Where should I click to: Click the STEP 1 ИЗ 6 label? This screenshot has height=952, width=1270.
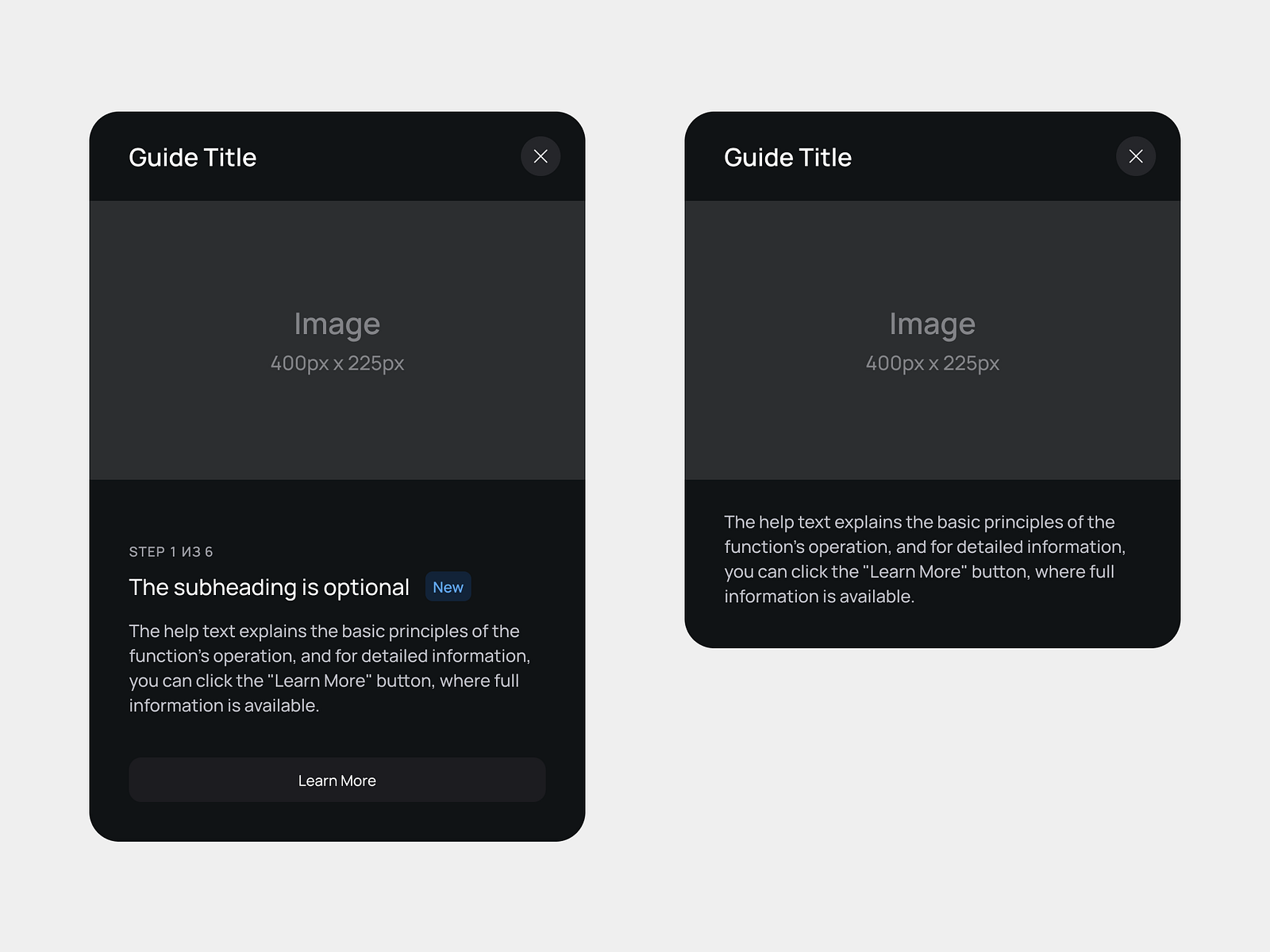tap(171, 551)
